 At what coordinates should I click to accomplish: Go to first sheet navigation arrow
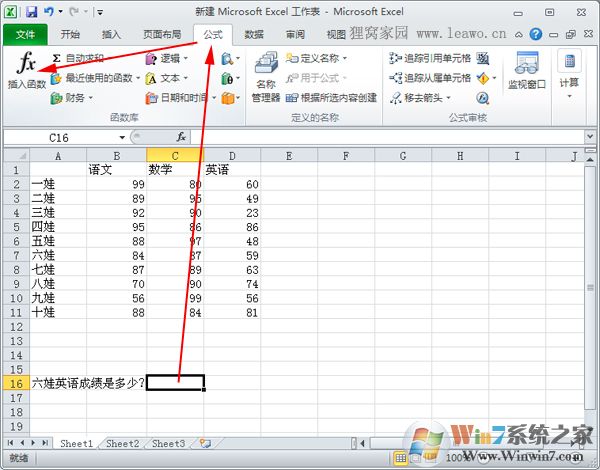point(10,443)
